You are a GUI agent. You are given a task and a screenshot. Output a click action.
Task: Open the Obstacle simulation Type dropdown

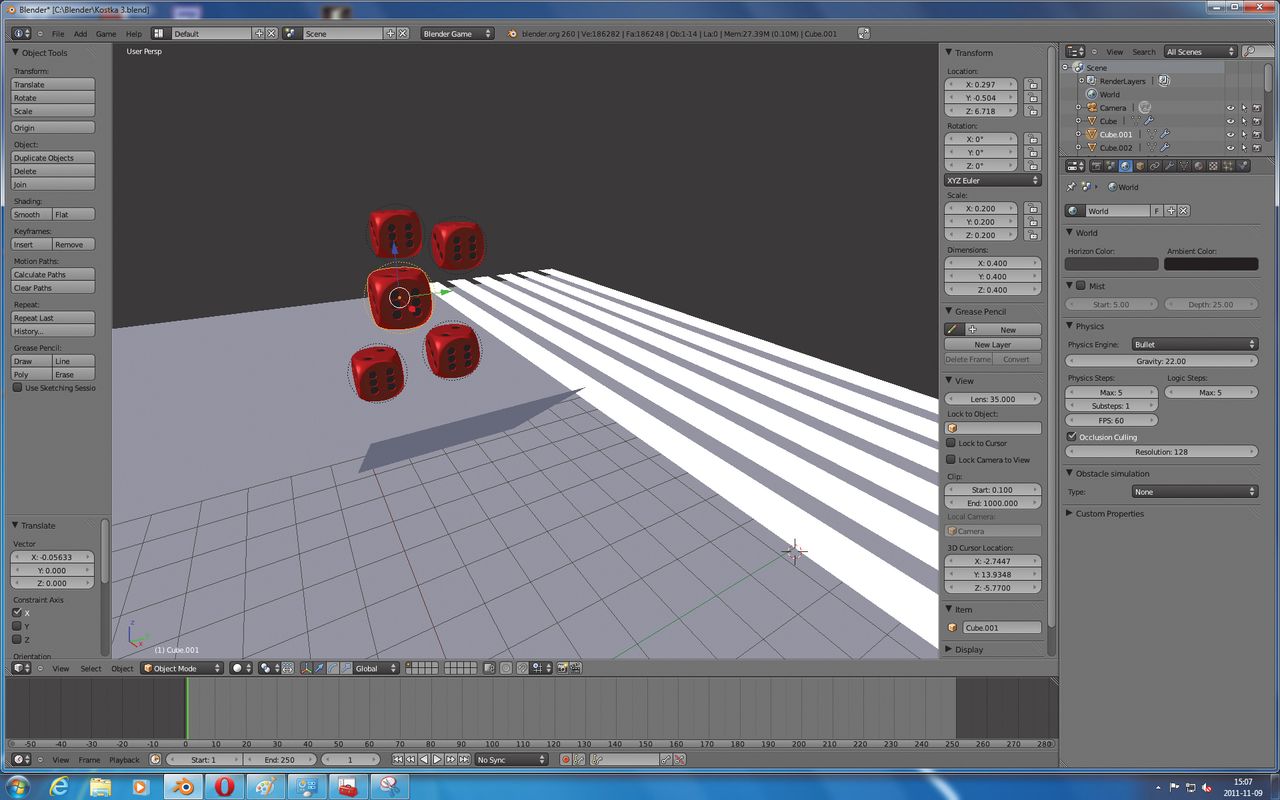[1194, 492]
